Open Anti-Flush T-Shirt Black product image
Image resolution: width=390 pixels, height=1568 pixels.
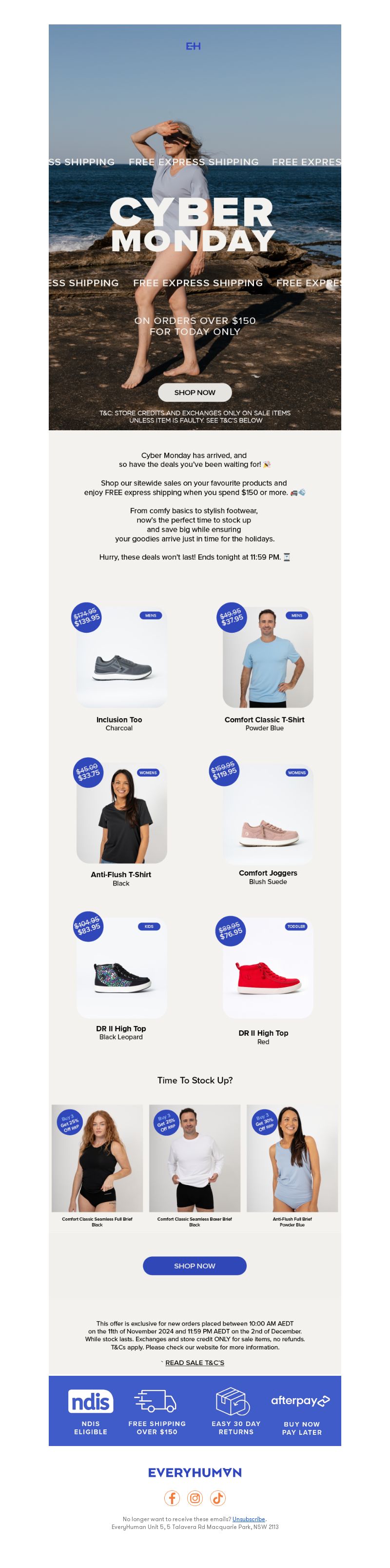[122, 813]
